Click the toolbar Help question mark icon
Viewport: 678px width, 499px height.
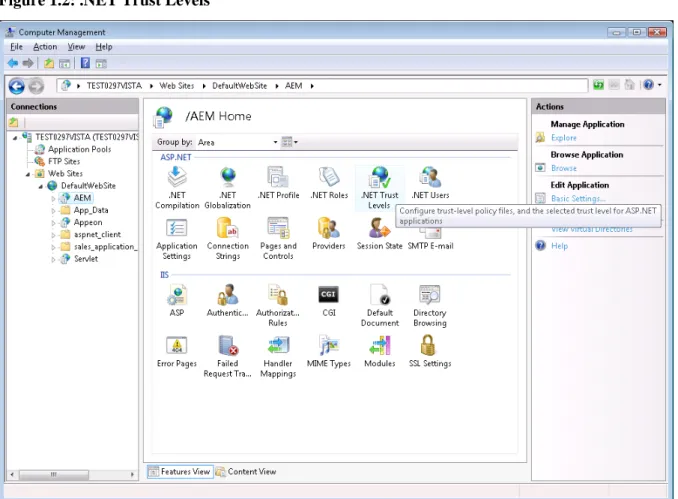coord(85,63)
